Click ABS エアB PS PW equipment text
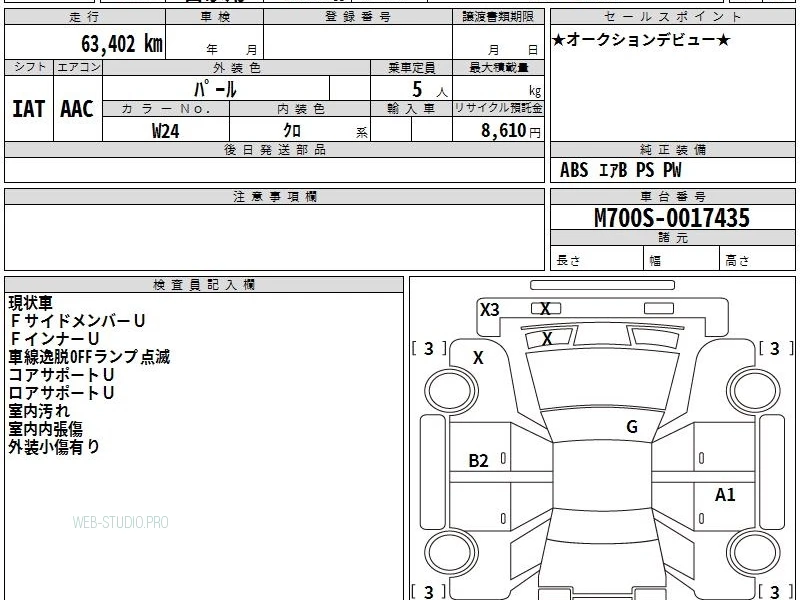This screenshot has width=800, height=600. click(x=620, y=170)
